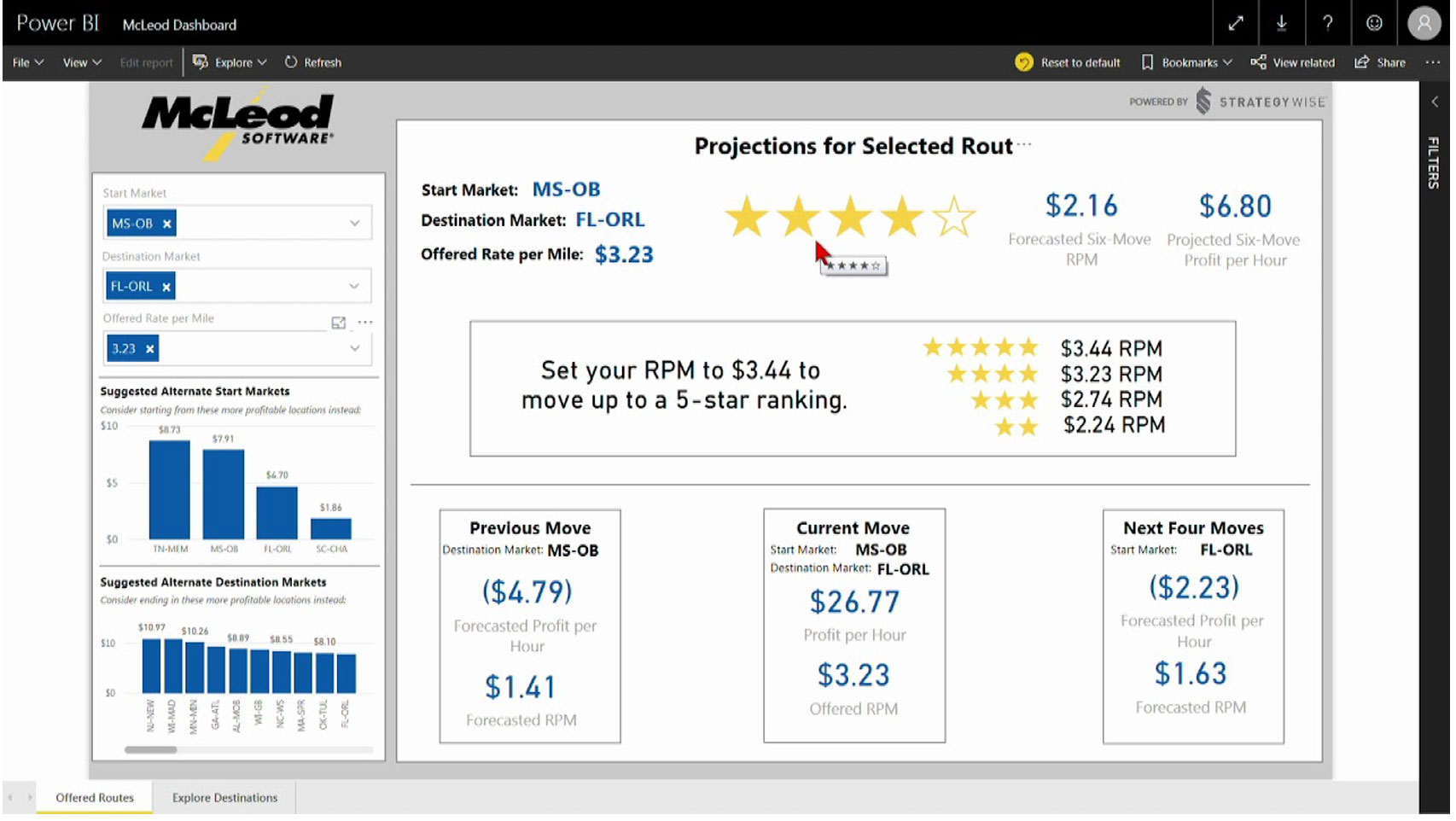
Task: Expand the Destination Market dropdown
Action: click(354, 287)
